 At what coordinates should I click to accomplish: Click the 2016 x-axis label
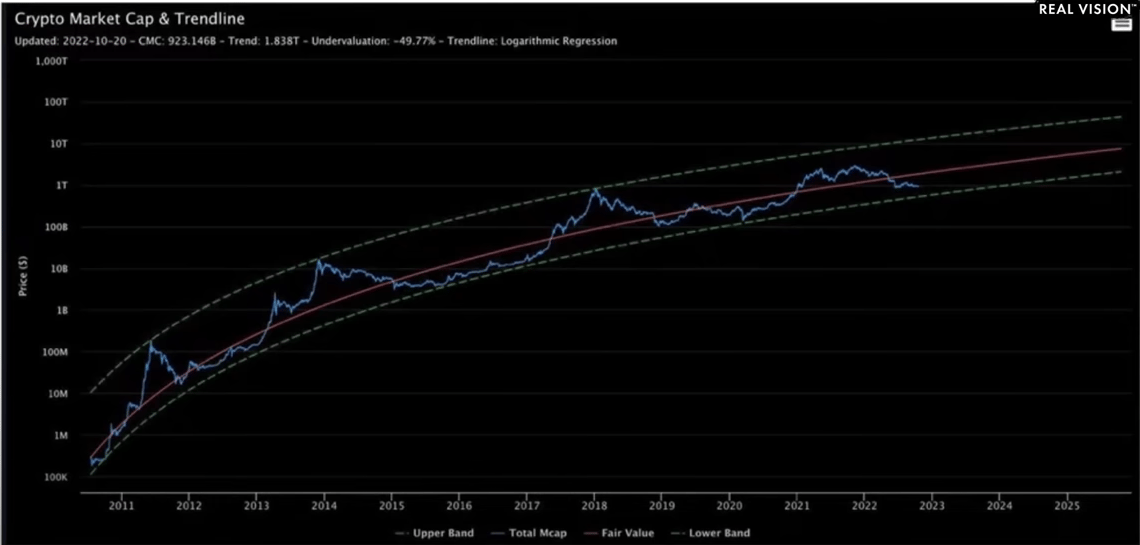click(459, 504)
